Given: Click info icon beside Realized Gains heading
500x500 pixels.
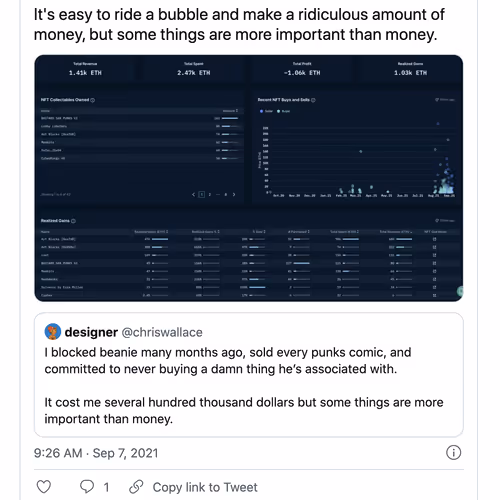Looking at the screenshot, I should [x=73, y=221].
